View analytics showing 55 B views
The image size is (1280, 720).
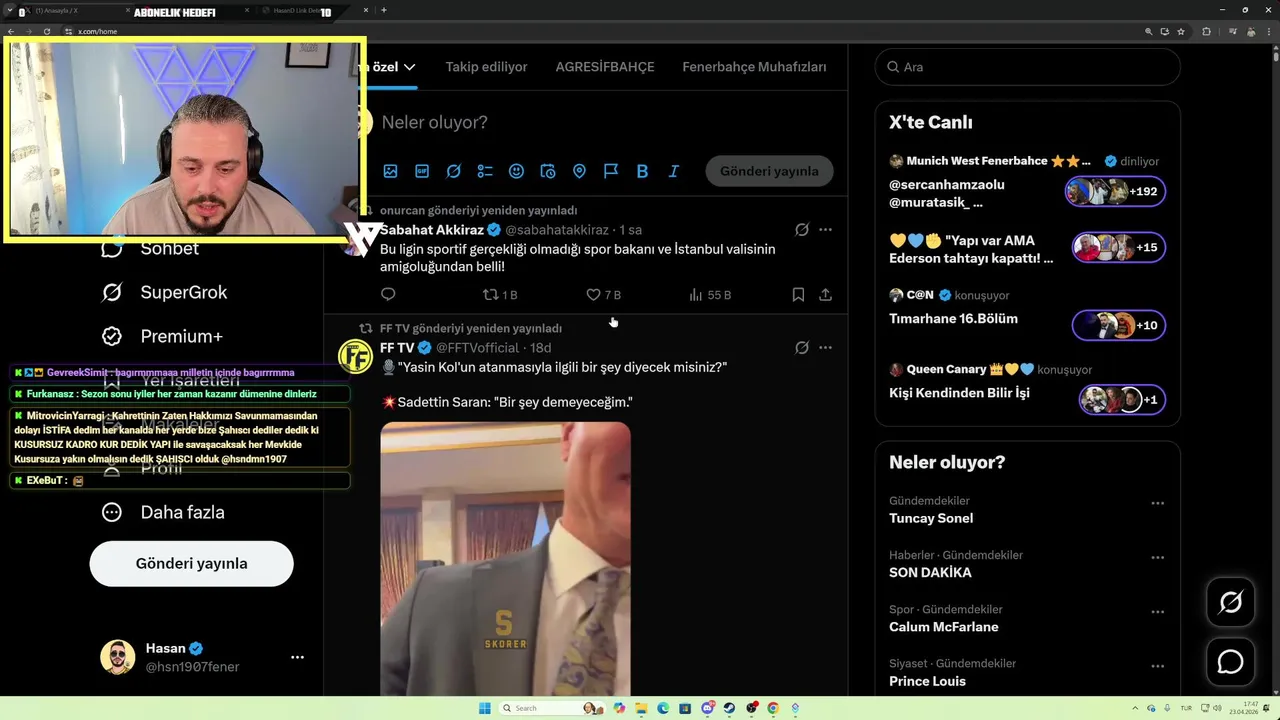point(710,295)
